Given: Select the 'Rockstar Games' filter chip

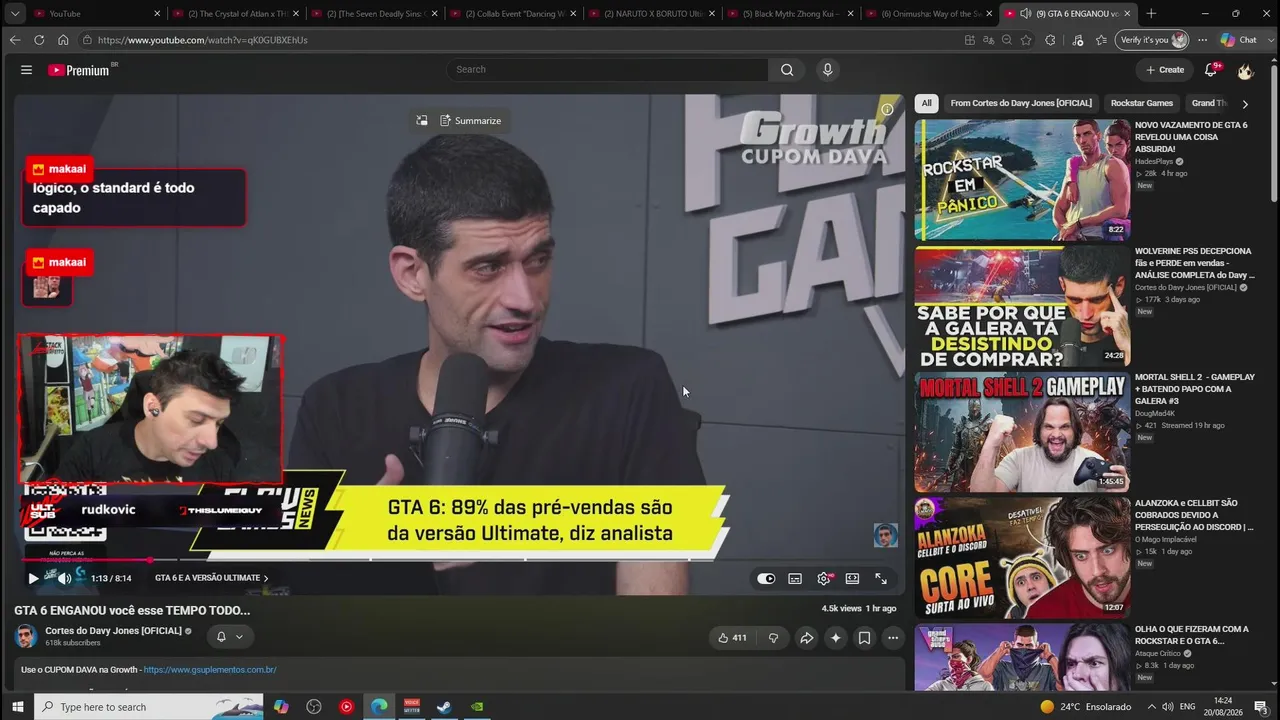Looking at the screenshot, I should point(1142,103).
